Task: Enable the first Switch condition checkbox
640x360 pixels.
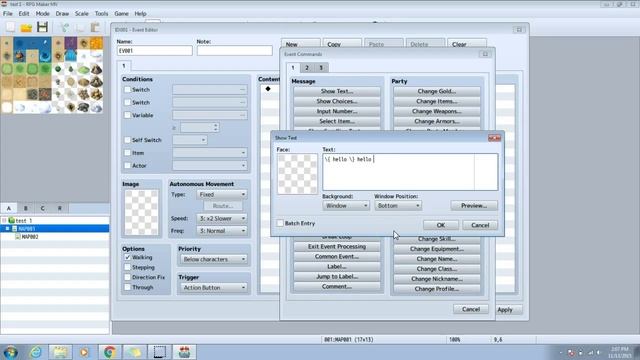Action: [x=127, y=89]
